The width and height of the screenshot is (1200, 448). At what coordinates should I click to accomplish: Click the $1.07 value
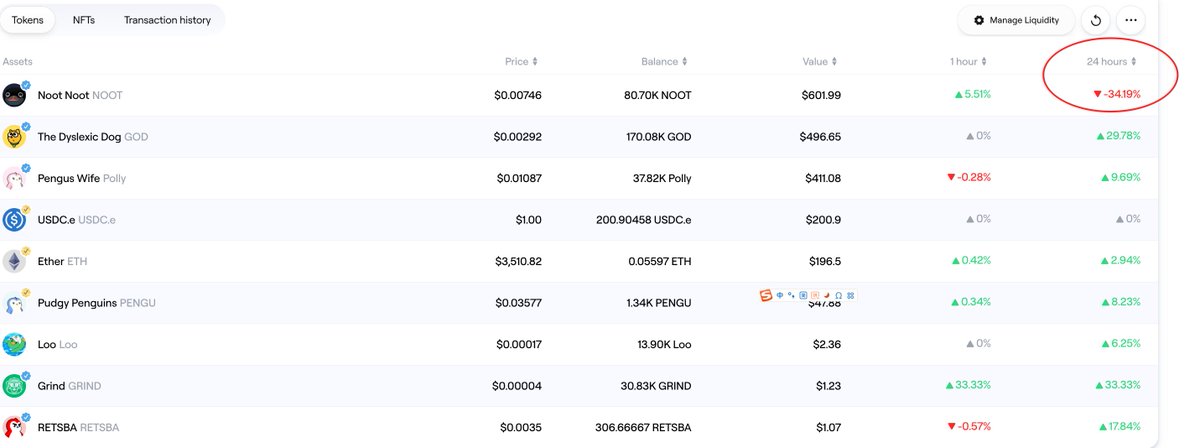coord(827,428)
